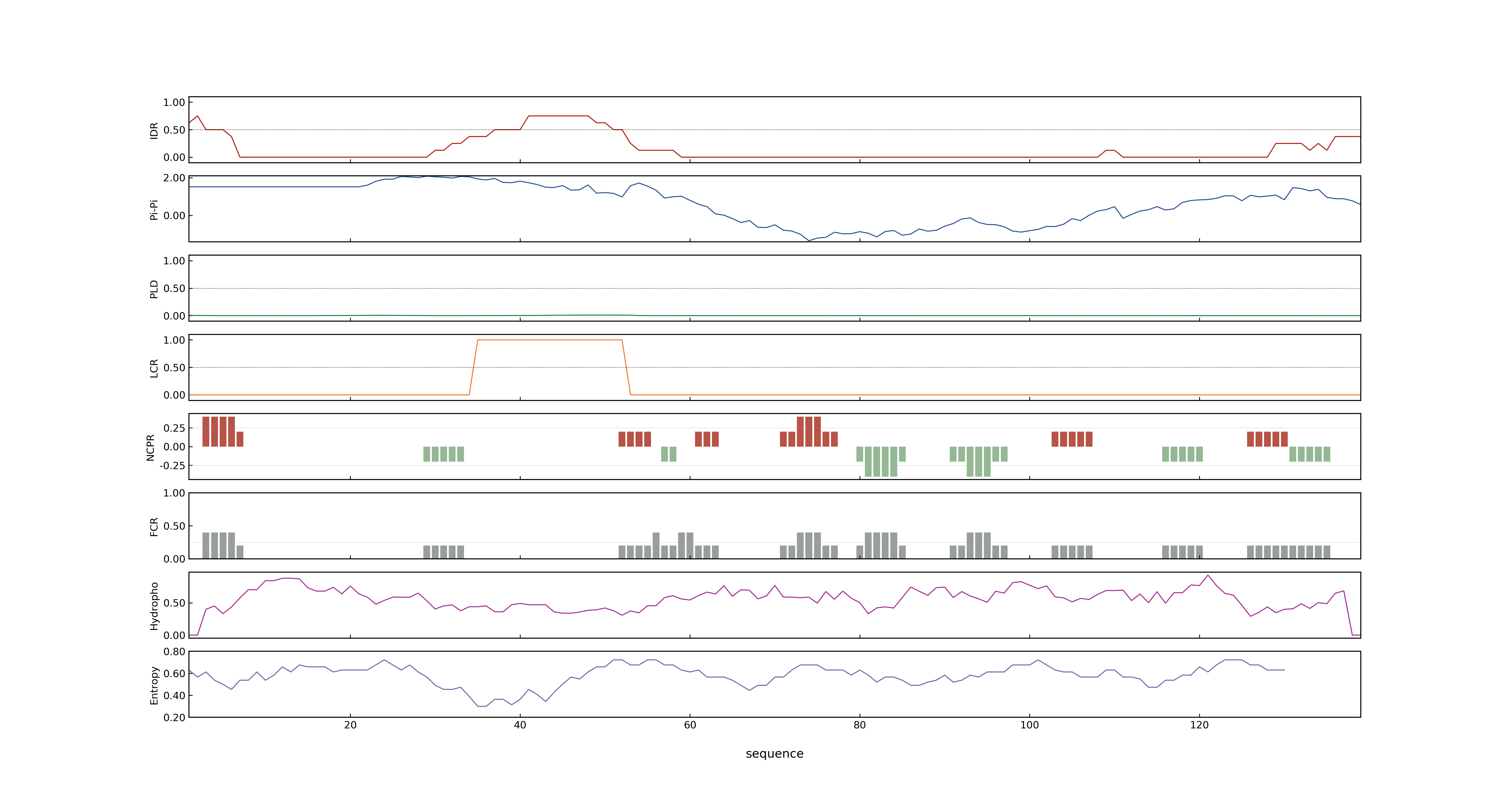This screenshot has width=1512, height=806.
Task: Click the 1.00 tick on IDR axis
Action: click(174, 103)
